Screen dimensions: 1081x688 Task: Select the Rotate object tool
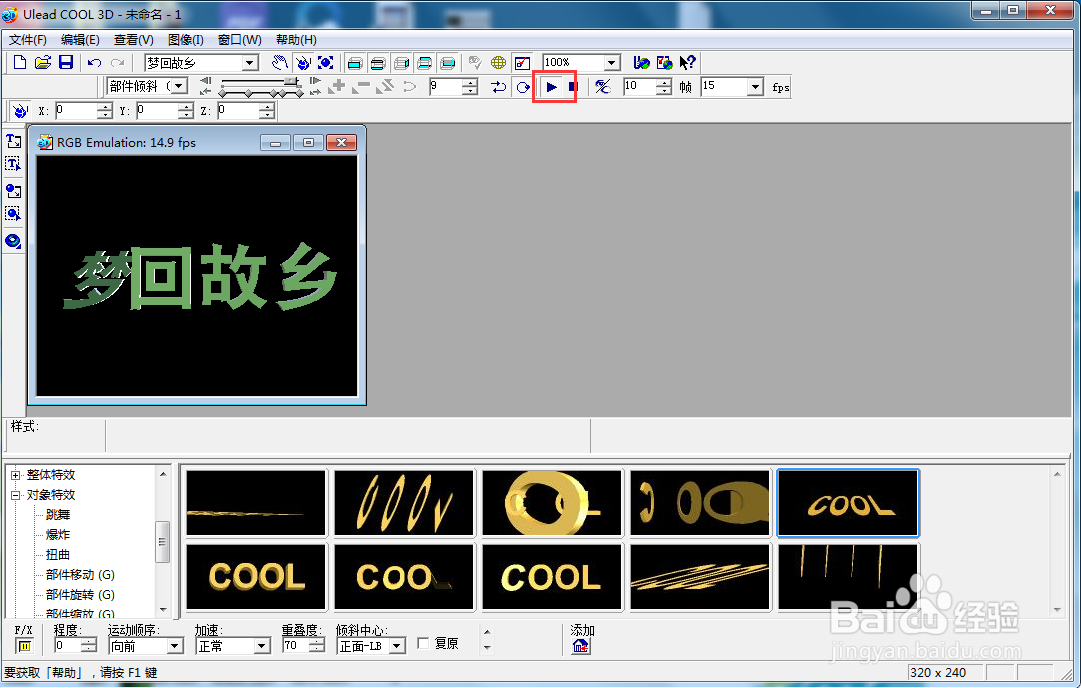pos(303,63)
